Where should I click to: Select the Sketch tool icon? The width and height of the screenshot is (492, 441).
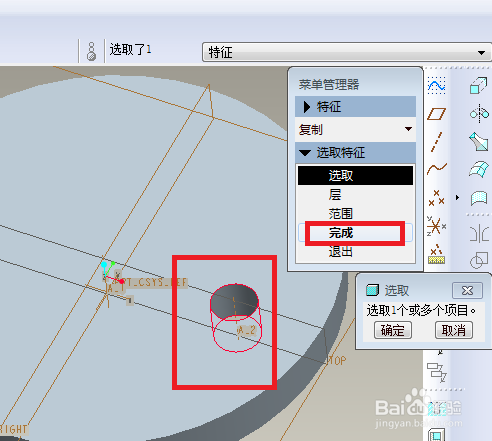coord(436,85)
